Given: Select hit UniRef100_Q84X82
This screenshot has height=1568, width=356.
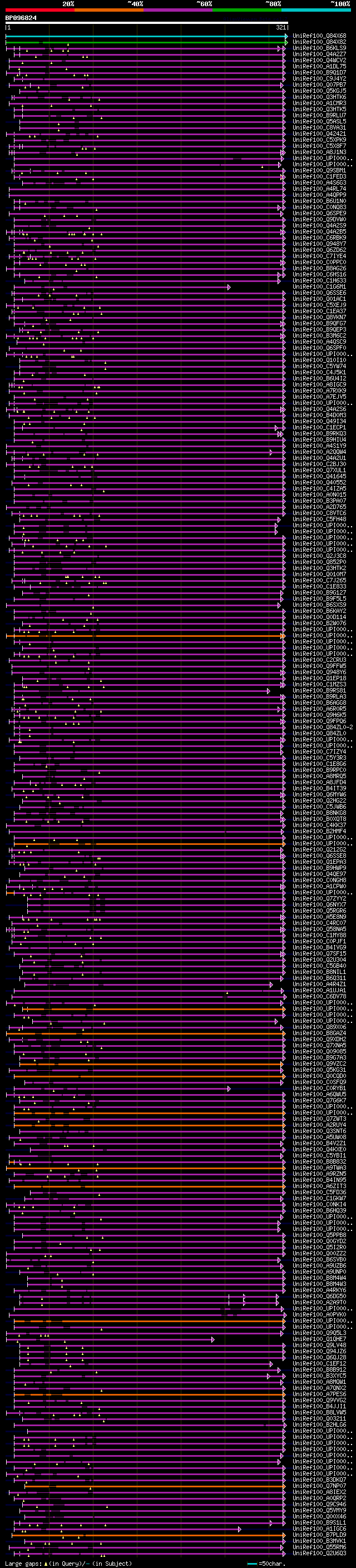Looking at the screenshot, I should click(319, 42).
